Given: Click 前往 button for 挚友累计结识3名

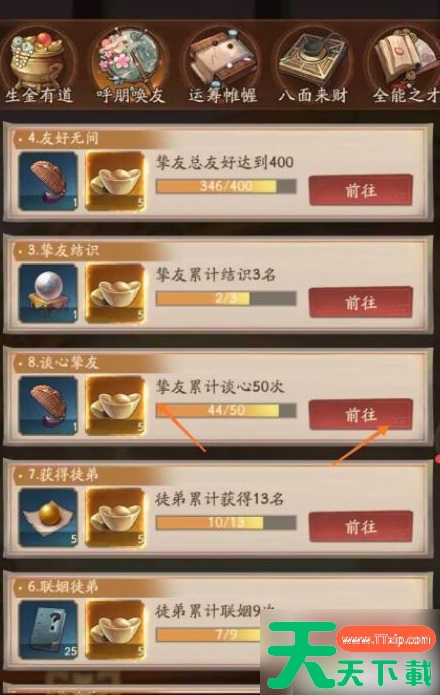Looking at the screenshot, I should pos(361,302).
